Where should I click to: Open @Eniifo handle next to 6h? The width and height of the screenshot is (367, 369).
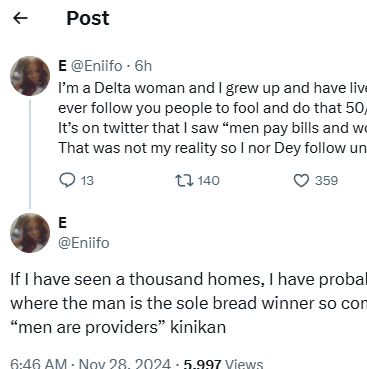pyautogui.click(x=96, y=66)
